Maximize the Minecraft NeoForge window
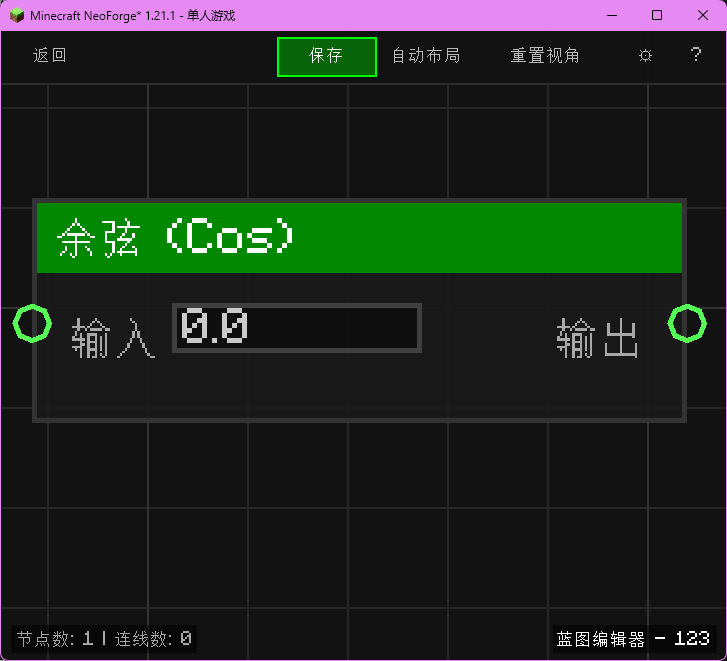Image resolution: width=727 pixels, height=661 pixels. point(657,15)
